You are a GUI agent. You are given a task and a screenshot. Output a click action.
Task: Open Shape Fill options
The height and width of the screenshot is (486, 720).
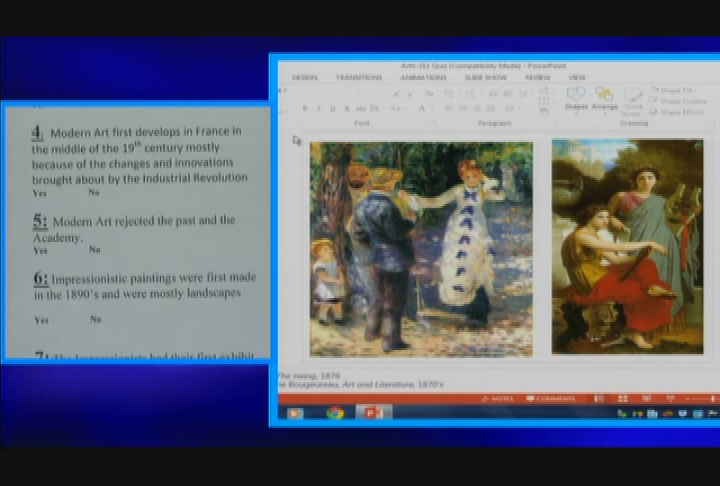(x=673, y=90)
